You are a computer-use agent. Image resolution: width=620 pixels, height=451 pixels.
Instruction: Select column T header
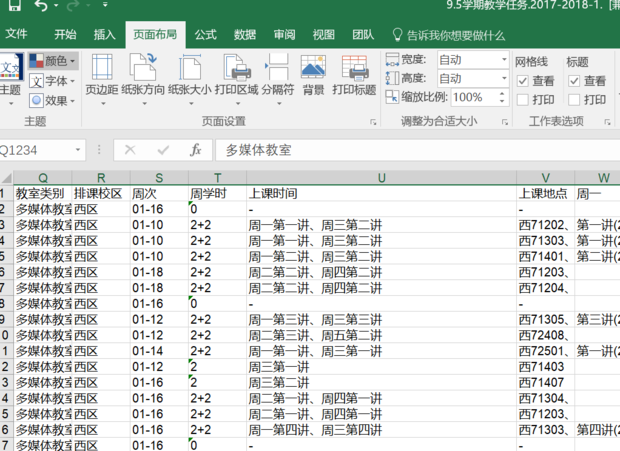(217, 178)
